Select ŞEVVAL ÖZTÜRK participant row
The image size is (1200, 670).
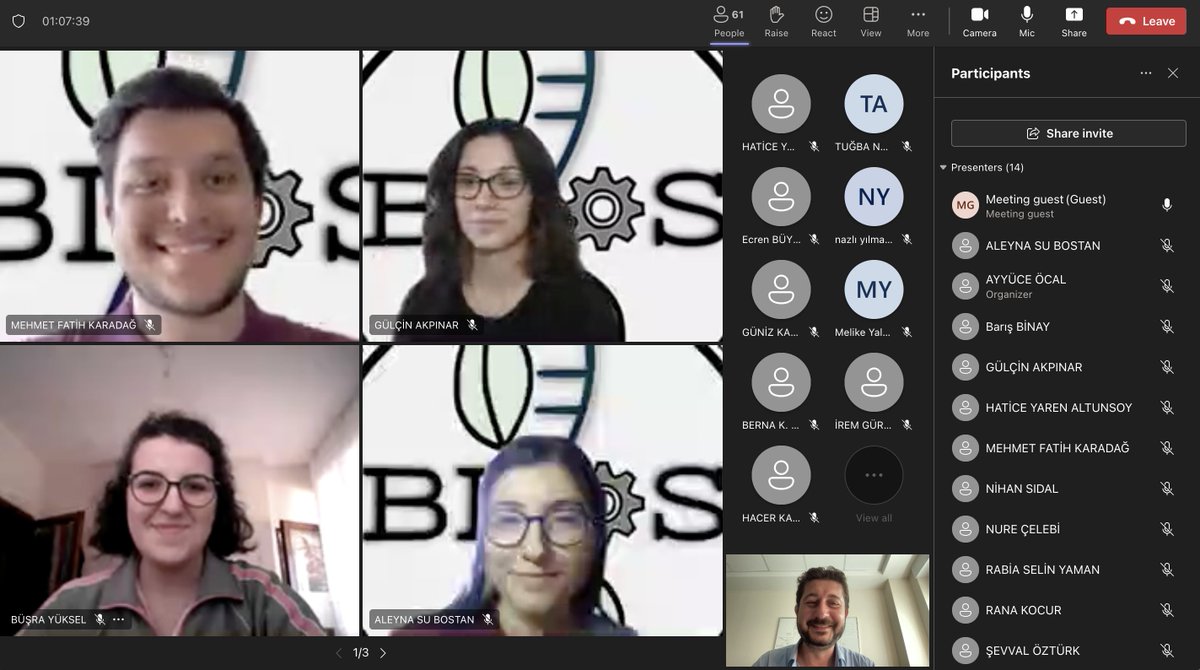pyautogui.click(x=1068, y=650)
